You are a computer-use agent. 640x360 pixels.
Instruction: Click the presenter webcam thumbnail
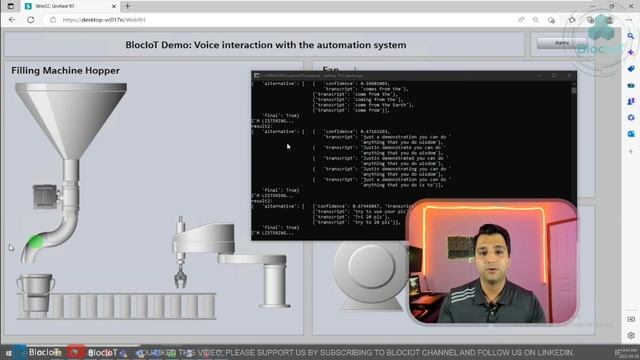(493, 261)
